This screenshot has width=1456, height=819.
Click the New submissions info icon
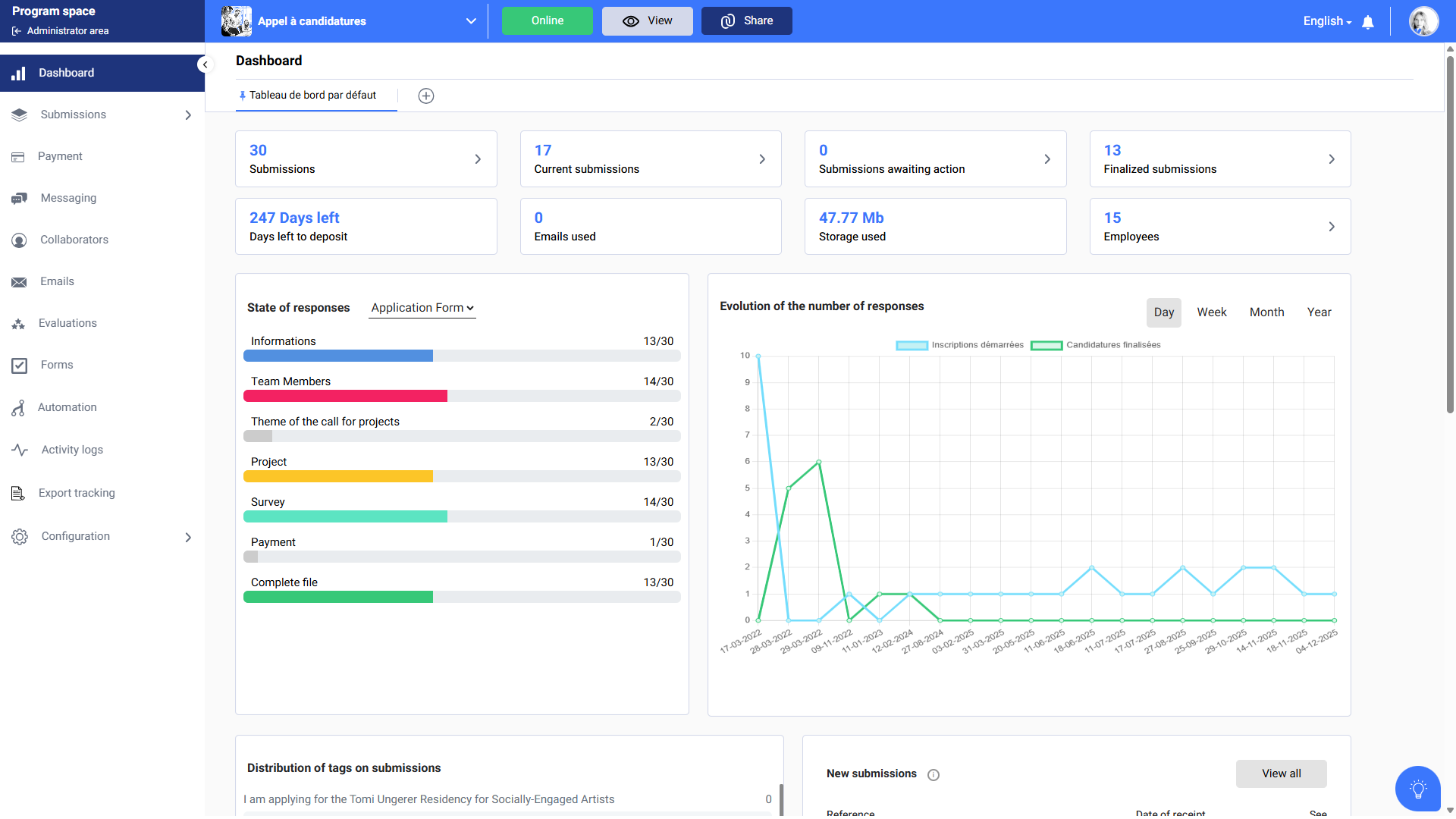tap(934, 774)
